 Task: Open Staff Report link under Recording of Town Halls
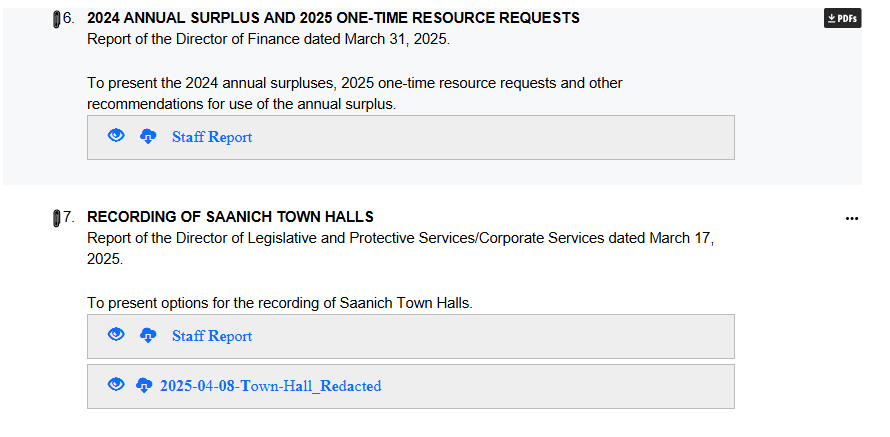click(212, 336)
